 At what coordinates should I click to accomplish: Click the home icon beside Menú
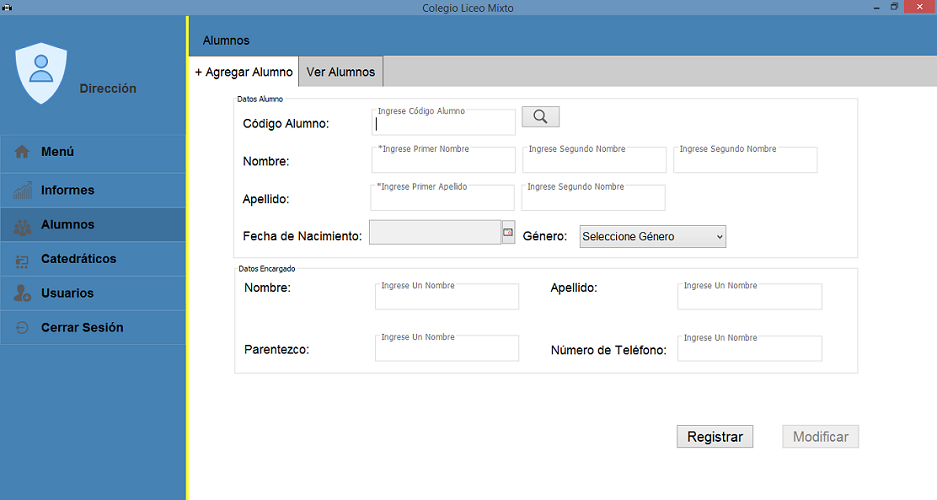coord(22,152)
